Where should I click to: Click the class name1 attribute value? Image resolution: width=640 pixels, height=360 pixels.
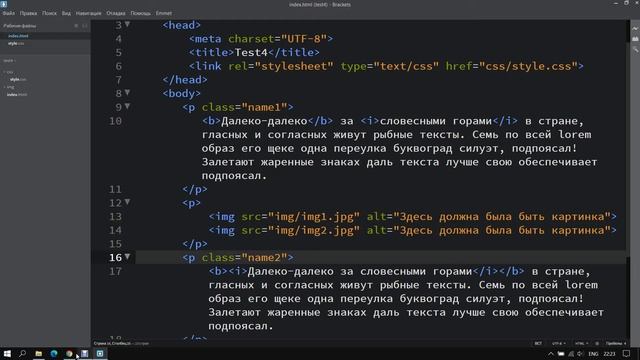(x=264, y=107)
